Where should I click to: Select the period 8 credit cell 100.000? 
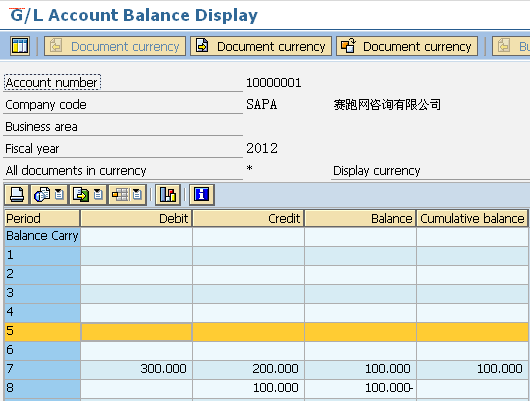click(276, 387)
